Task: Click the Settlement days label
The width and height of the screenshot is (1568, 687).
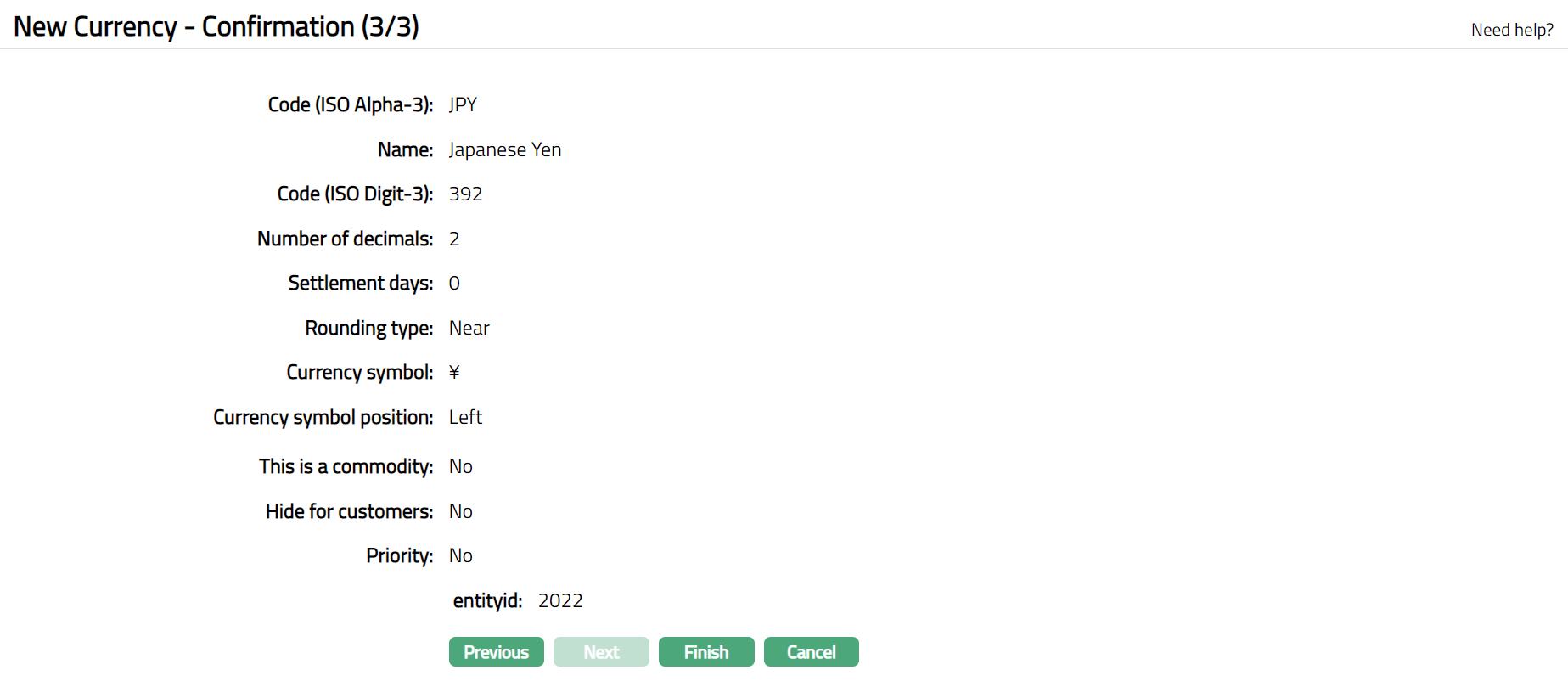Action: [360, 283]
